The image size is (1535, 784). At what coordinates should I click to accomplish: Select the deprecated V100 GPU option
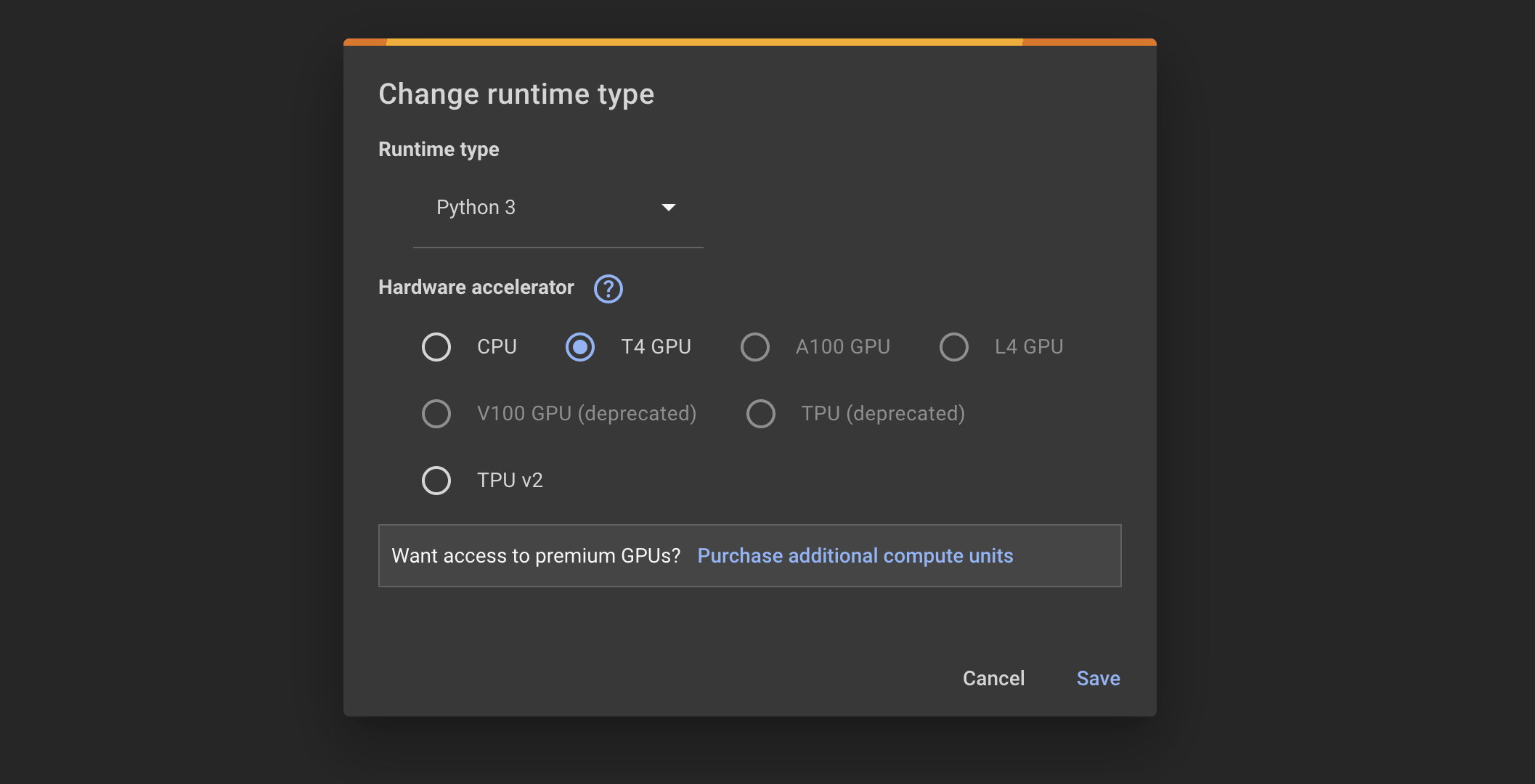click(436, 413)
